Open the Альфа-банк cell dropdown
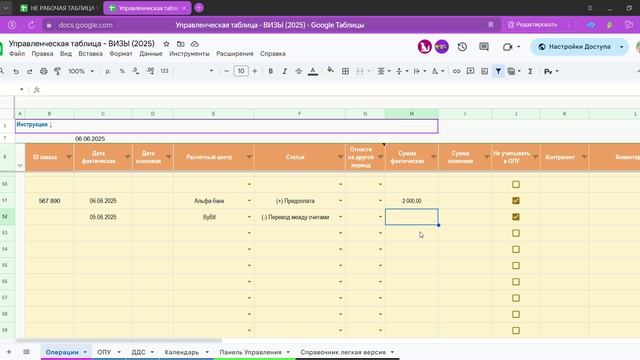 tap(249, 201)
